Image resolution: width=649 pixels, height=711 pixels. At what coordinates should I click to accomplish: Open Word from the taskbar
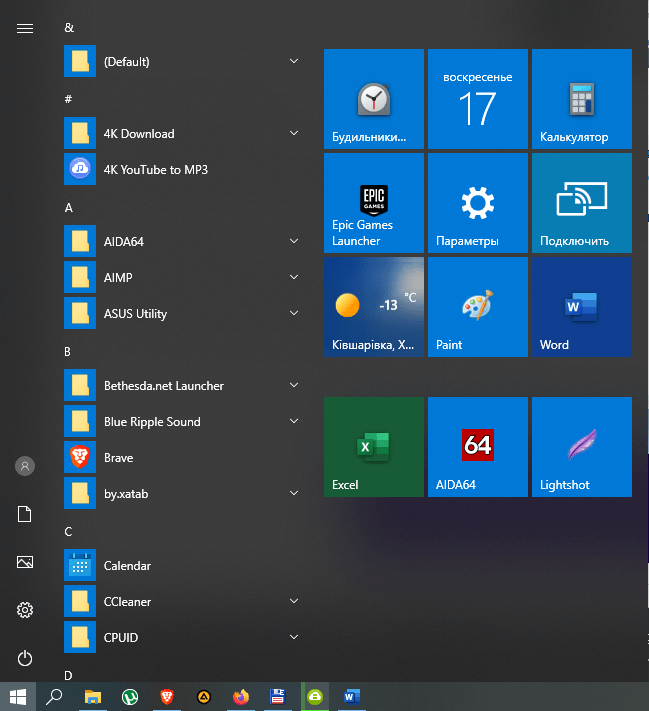click(351, 696)
